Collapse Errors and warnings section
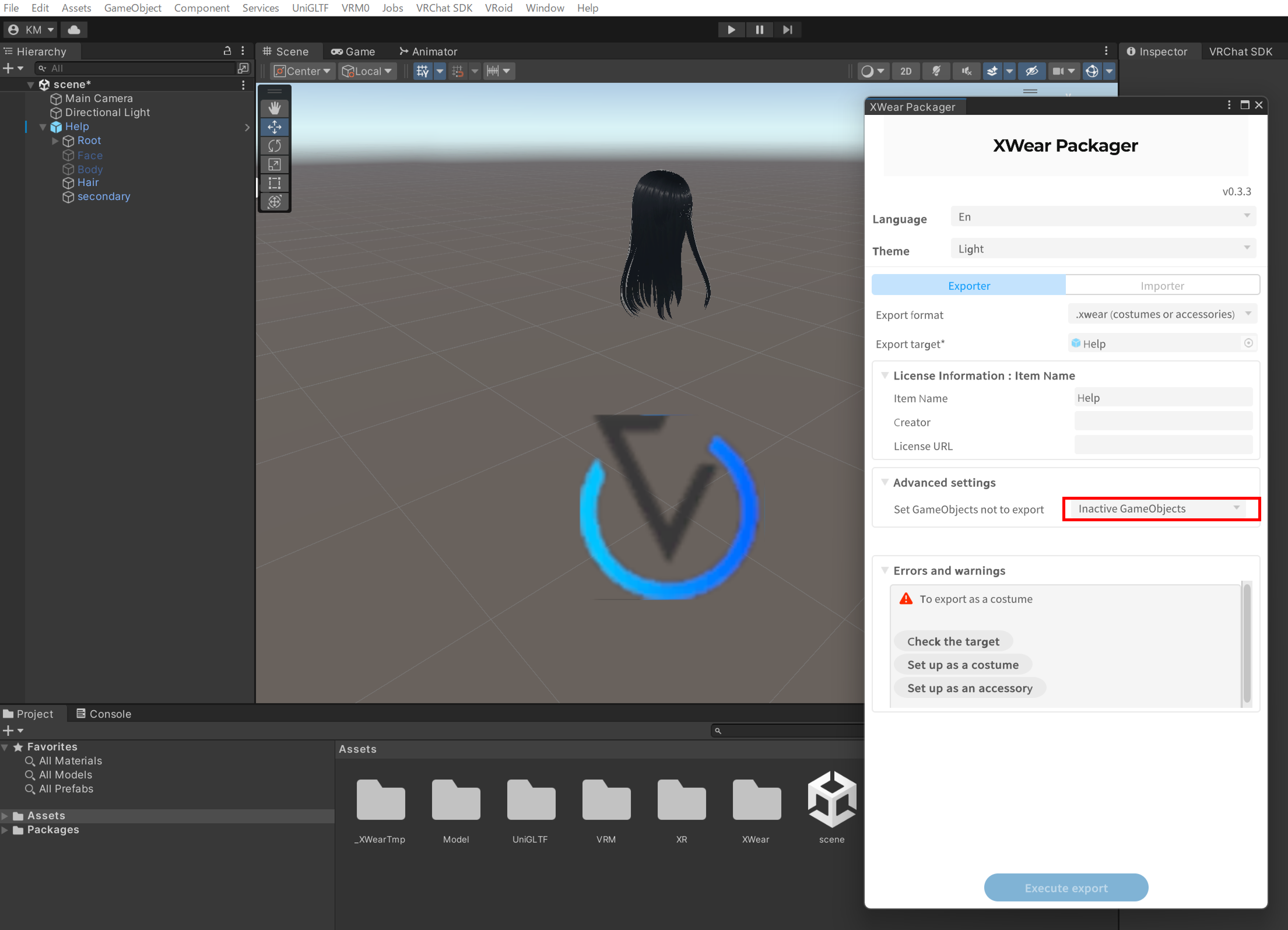The image size is (1288, 930). coord(884,570)
